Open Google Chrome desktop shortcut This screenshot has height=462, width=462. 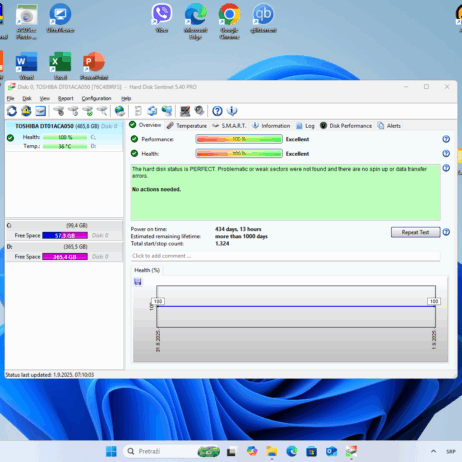click(x=229, y=21)
